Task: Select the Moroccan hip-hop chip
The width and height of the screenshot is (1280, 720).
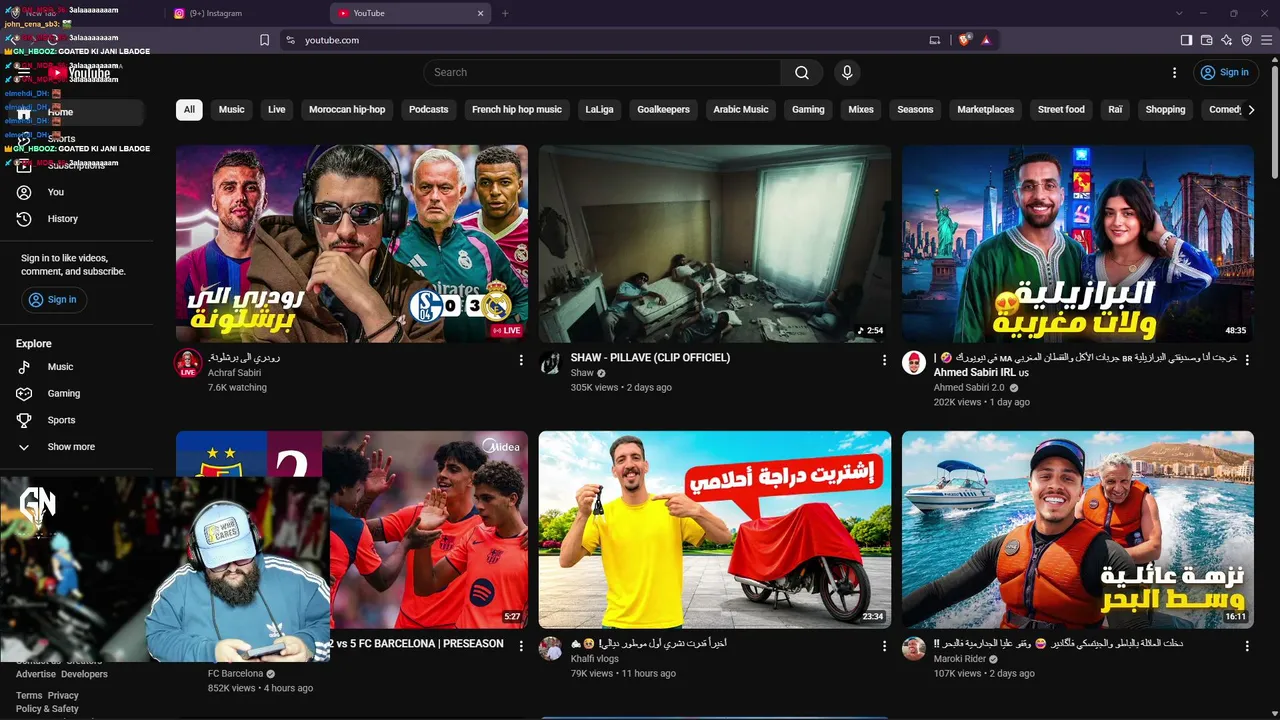Action: click(x=347, y=110)
